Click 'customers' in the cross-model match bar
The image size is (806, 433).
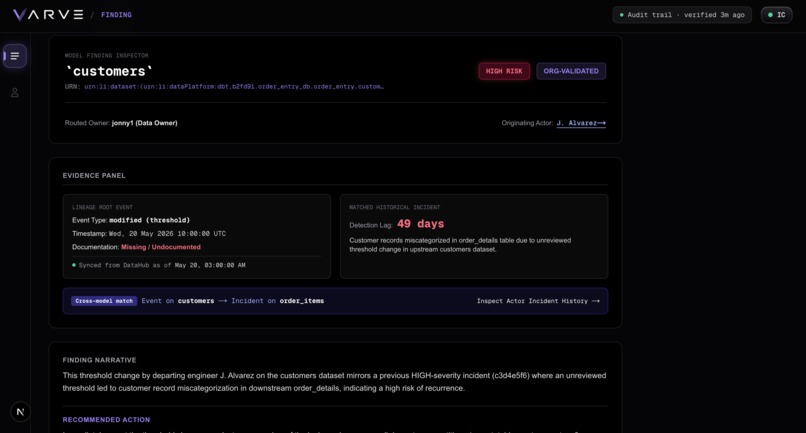[x=196, y=301]
